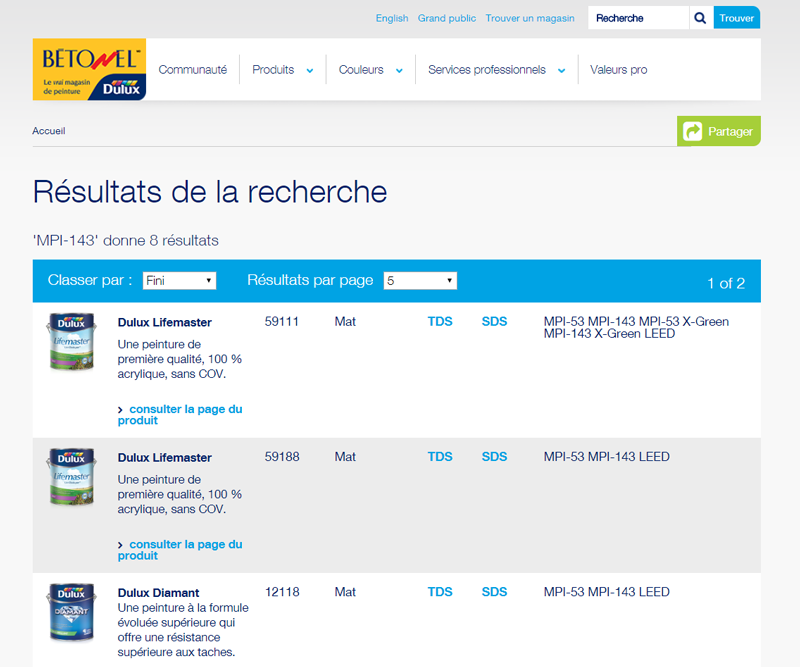Click the magnifying glass search icon
Image resolution: width=800 pixels, height=667 pixels.
[x=701, y=18]
